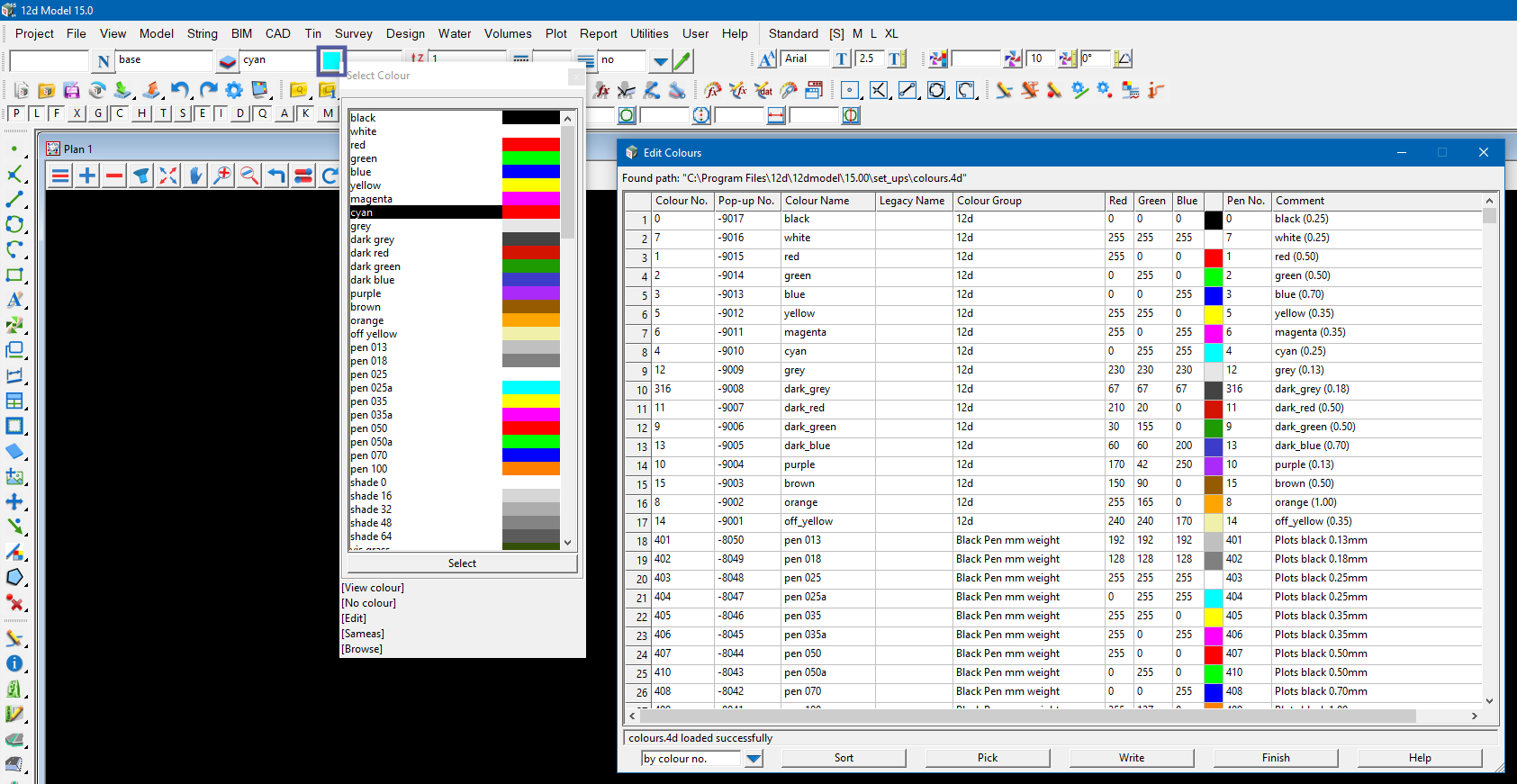Click the pan hand icon in Plan 1

click(x=195, y=176)
